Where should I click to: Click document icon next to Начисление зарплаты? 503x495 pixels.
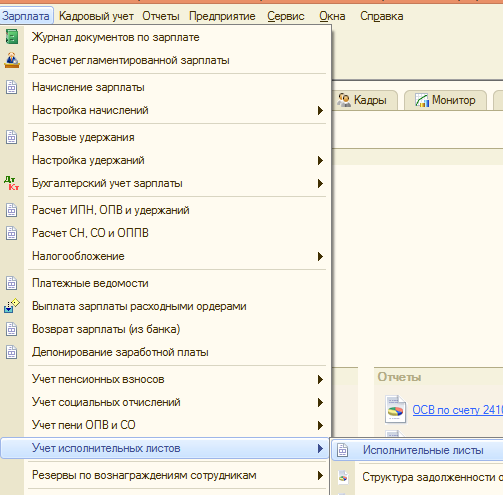tap(12, 87)
